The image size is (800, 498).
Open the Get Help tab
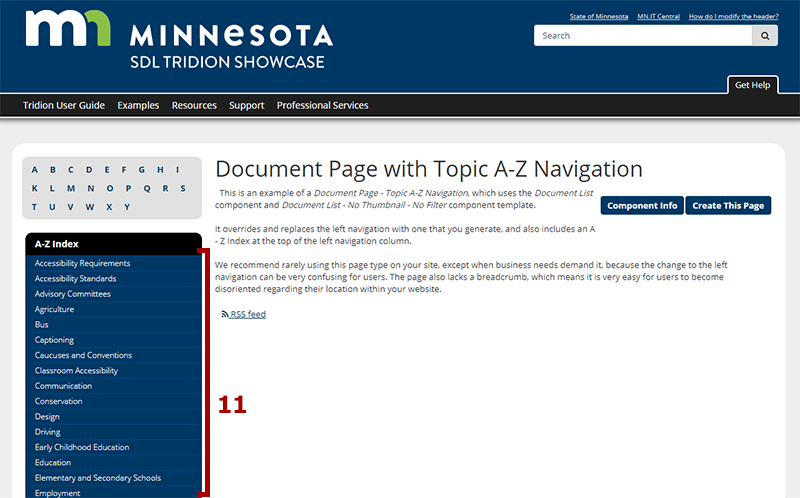pyautogui.click(x=752, y=85)
